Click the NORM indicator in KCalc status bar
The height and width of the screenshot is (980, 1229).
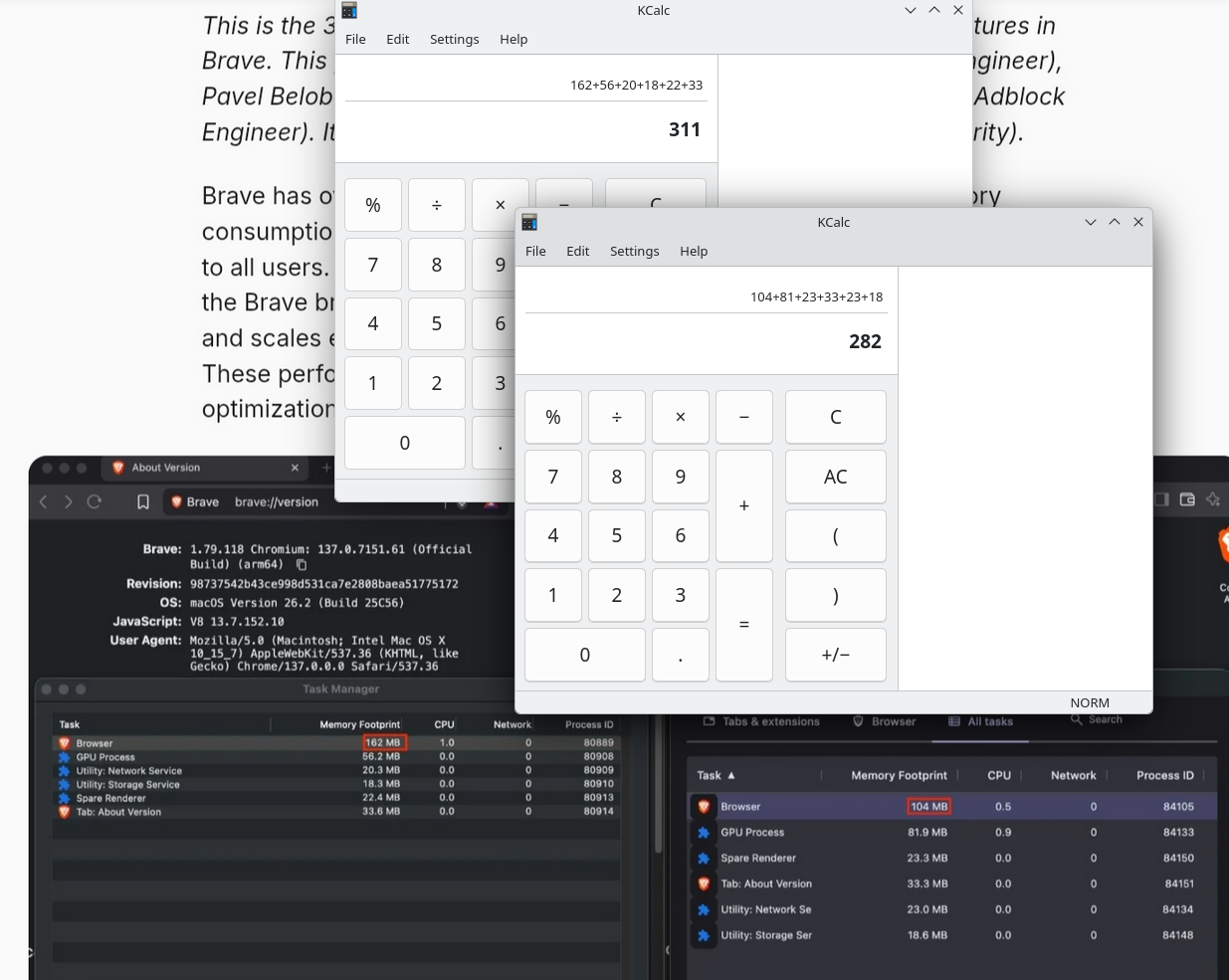coord(1090,702)
